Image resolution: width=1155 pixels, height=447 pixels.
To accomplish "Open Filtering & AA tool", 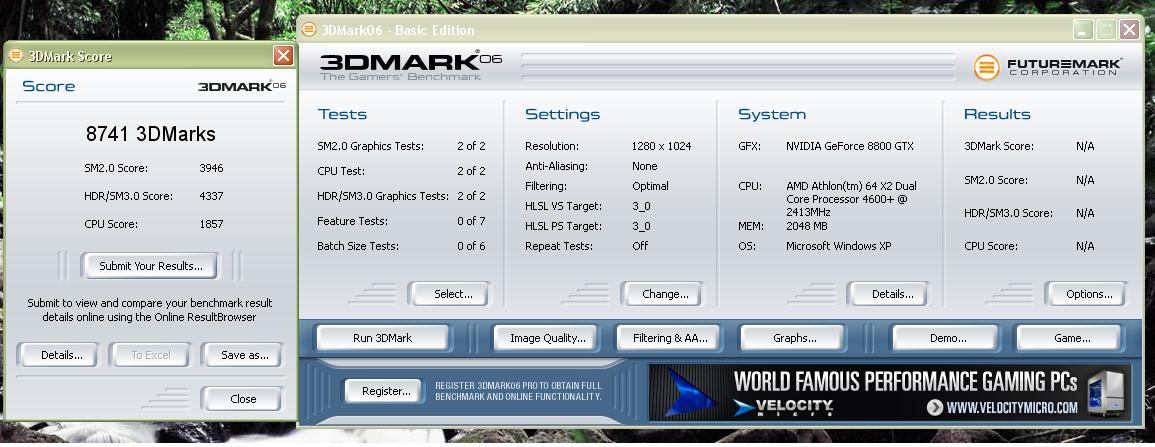I will pos(670,338).
